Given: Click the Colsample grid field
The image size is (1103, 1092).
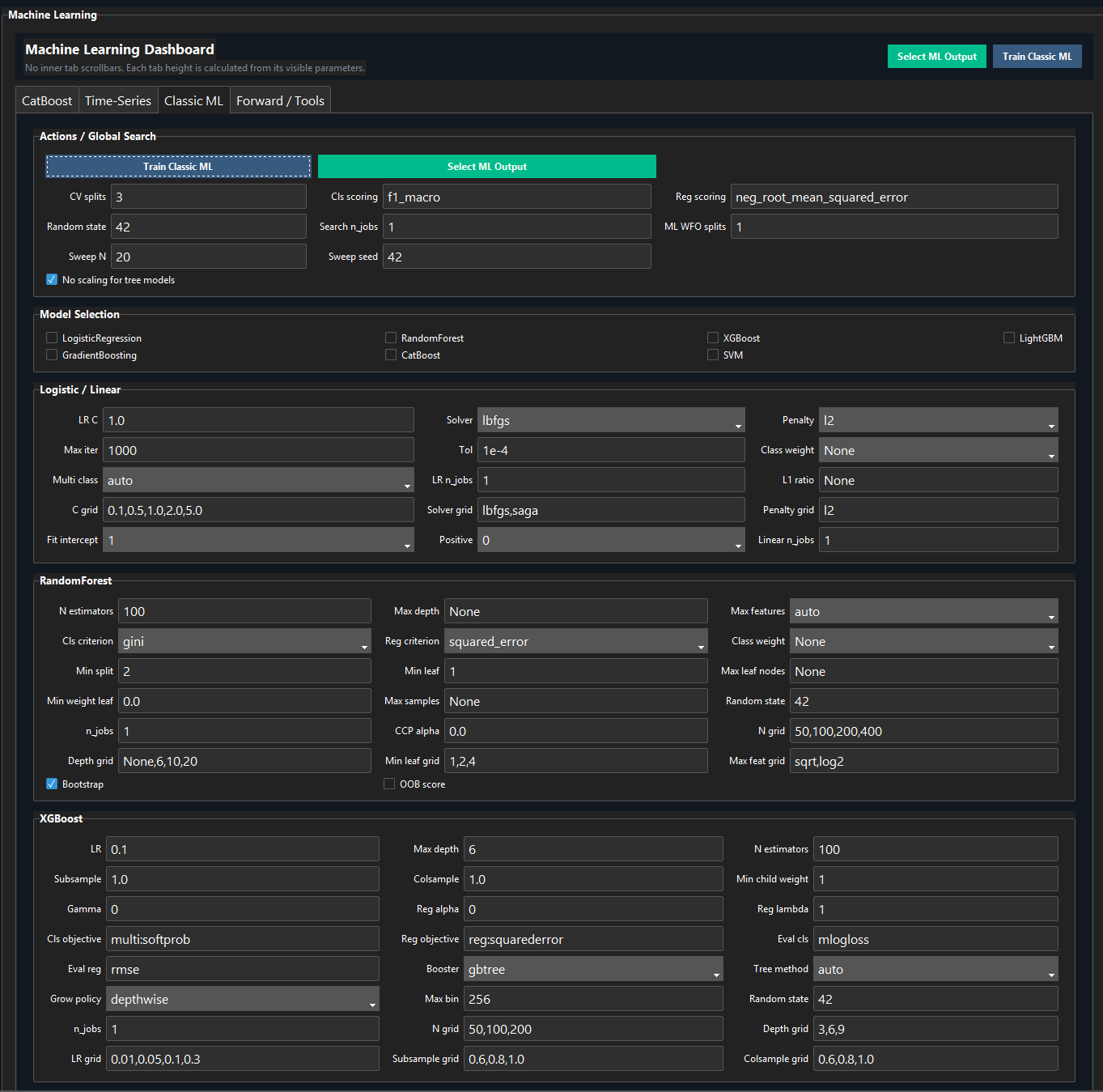Looking at the screenshot, I should [935, 1059].
